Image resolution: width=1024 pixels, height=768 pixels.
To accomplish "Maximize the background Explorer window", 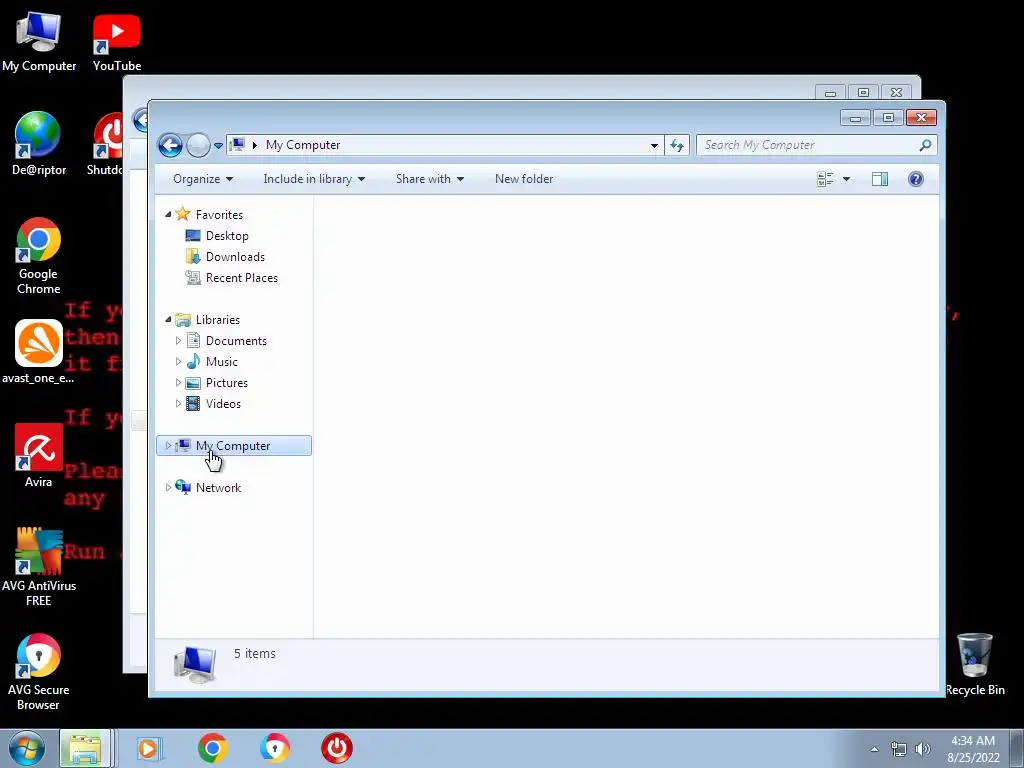I will pos(863,93).
